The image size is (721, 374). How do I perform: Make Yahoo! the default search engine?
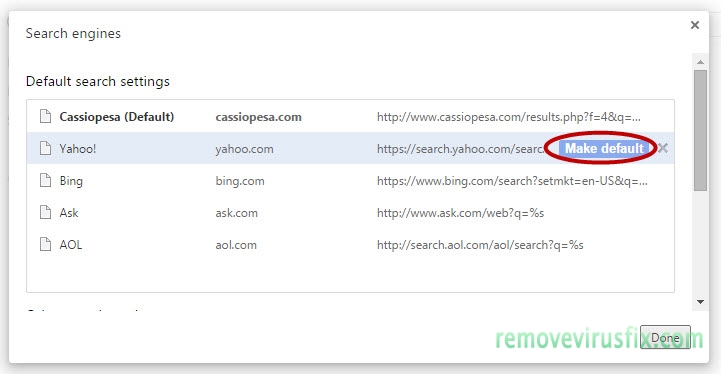[604, 148]
